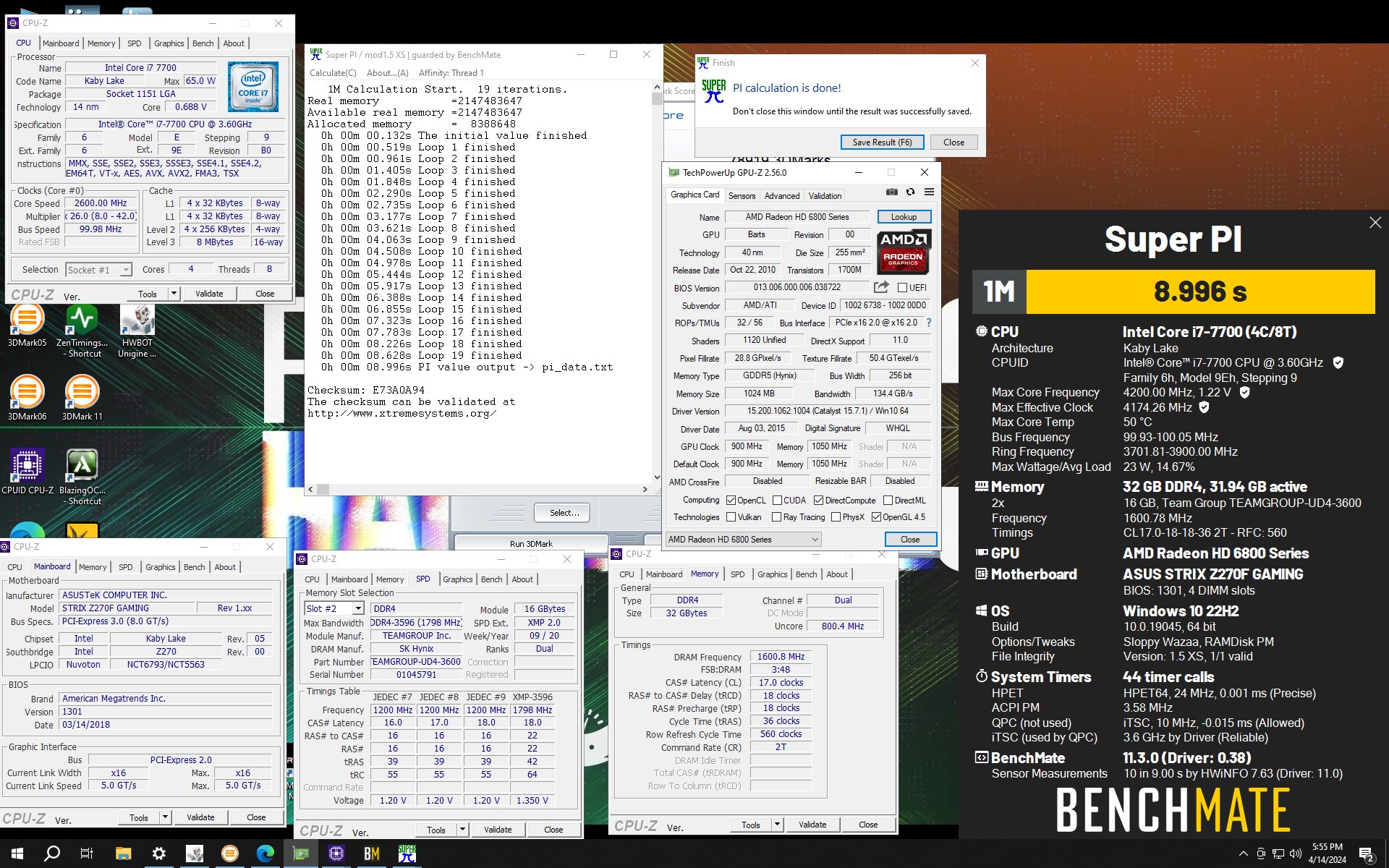Screen dimensions: 1389x868
Task: Open GPU-Z hamburger menu
Action: pyautogui.click(x=929, y=192)
